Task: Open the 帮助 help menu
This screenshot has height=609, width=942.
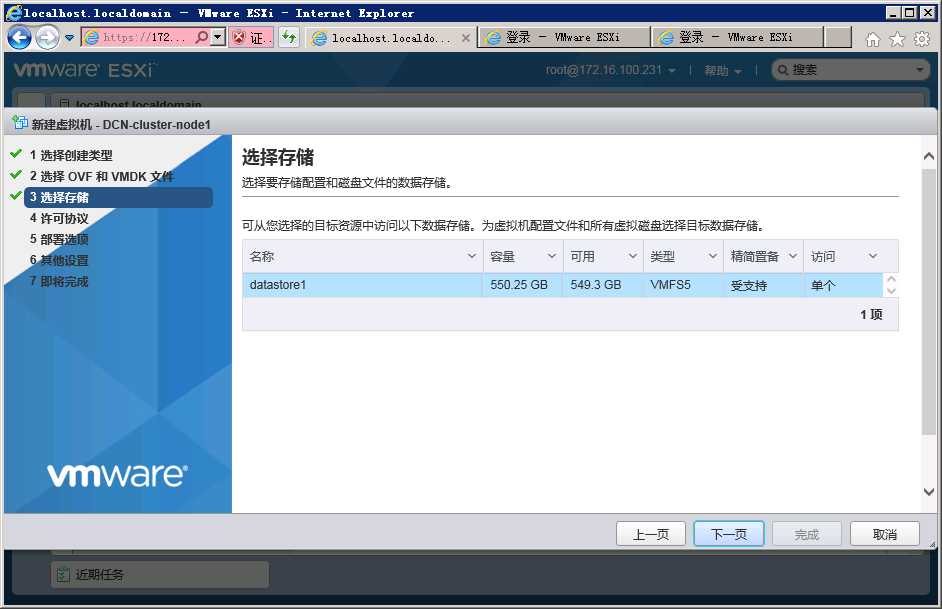Action: 723,71
